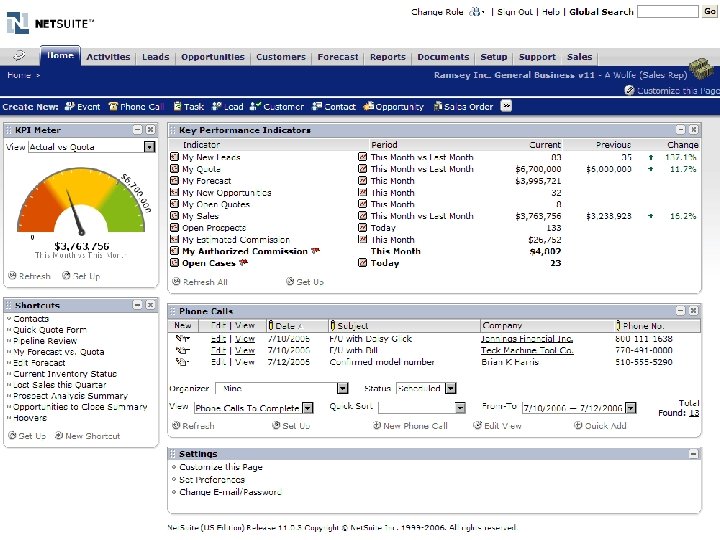Screen dimensions: 720x540
Task: Click the Event calendar icon in Create New bar
Action: (70, 107)
